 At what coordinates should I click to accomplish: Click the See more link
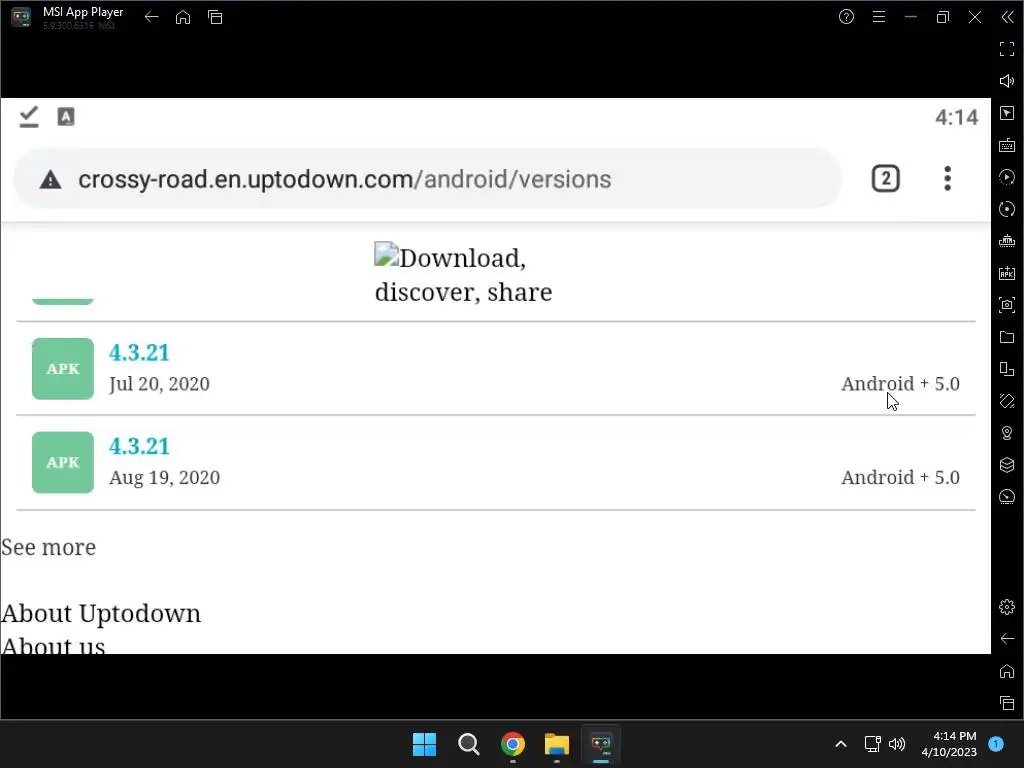(49, 547)
